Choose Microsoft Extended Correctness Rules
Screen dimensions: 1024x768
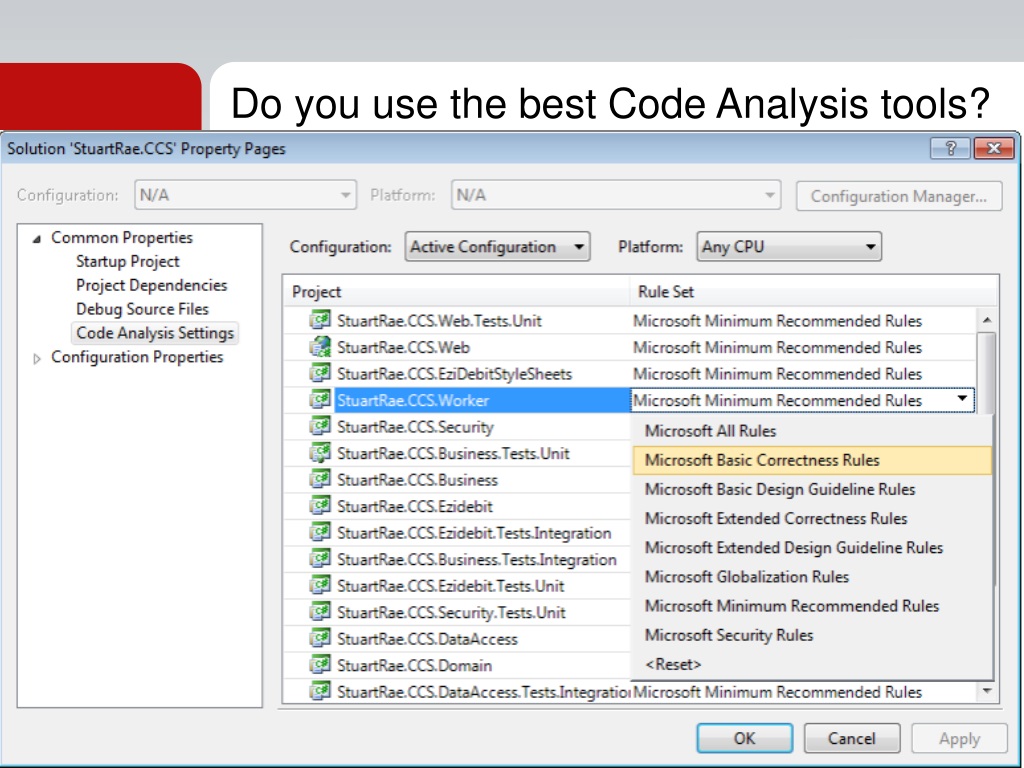[812, 519]
